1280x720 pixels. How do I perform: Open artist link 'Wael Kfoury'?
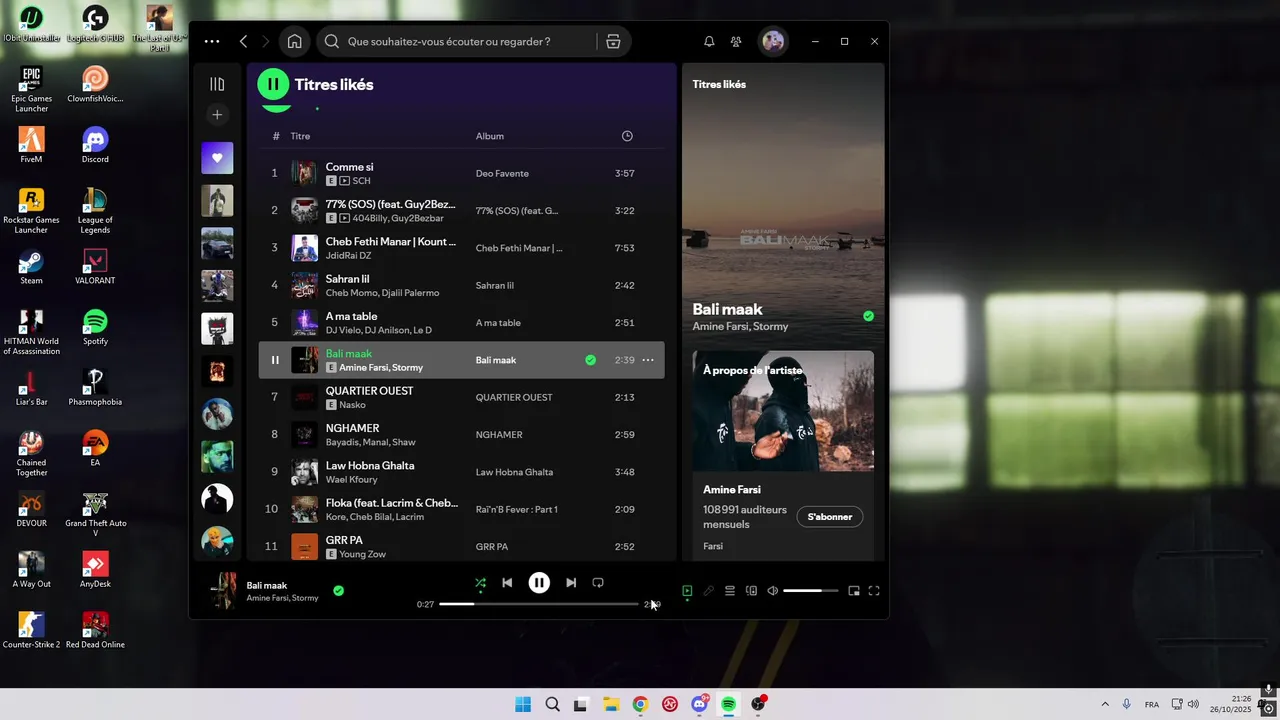tap(349, 480)
